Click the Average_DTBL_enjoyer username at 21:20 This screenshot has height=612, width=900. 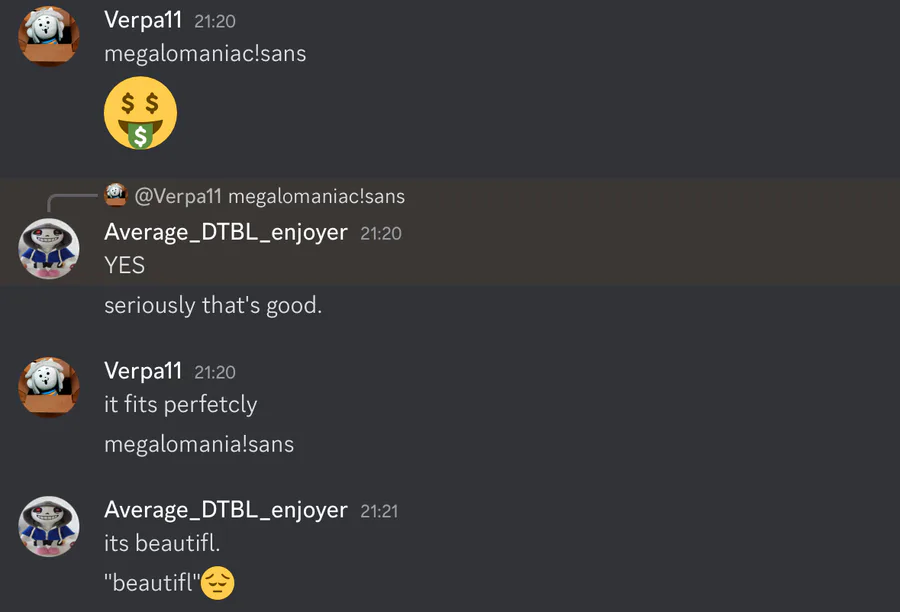(226, 233)
